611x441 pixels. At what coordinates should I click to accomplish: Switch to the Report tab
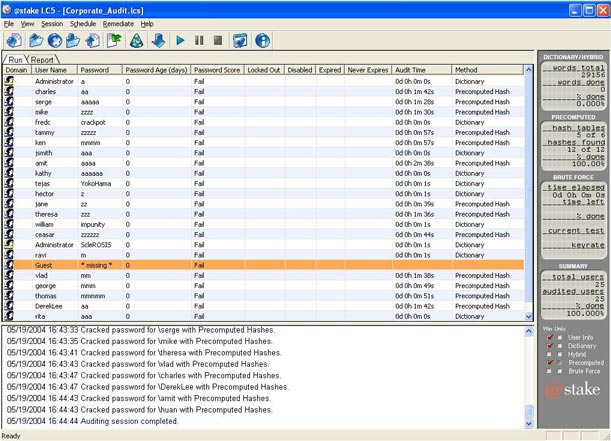tap(42, 60)
